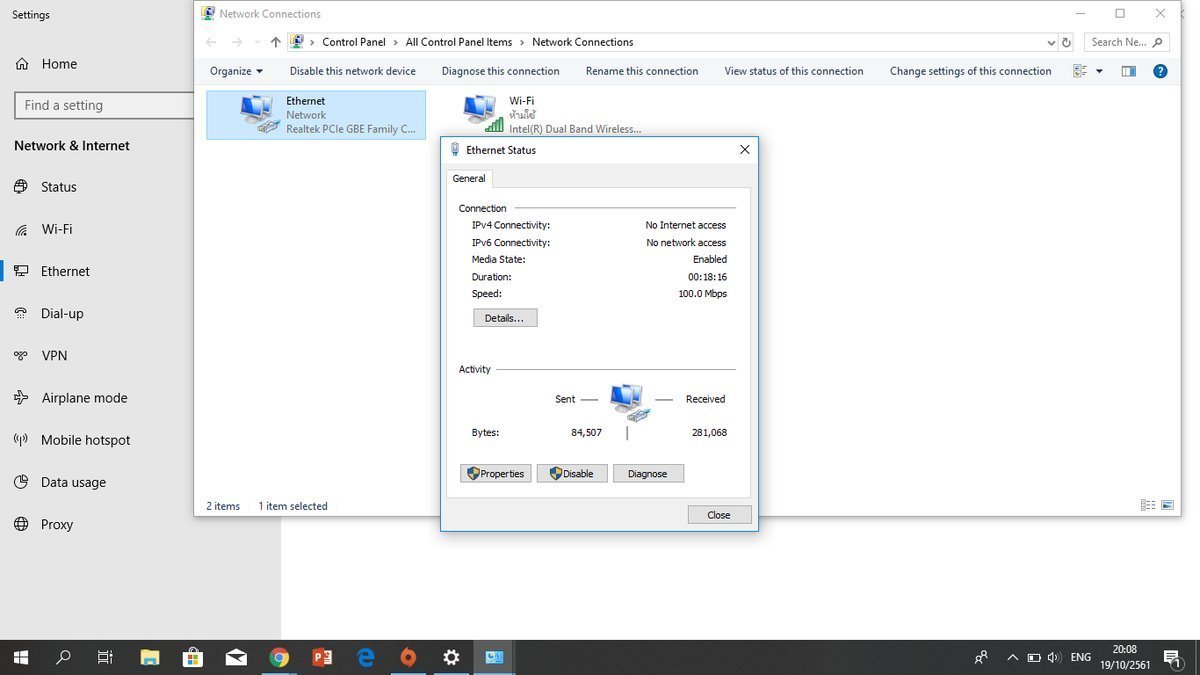1200x675 pixels.
Task: Click Control Panel in address breadcrumb
Action: [x=354, y=42]
